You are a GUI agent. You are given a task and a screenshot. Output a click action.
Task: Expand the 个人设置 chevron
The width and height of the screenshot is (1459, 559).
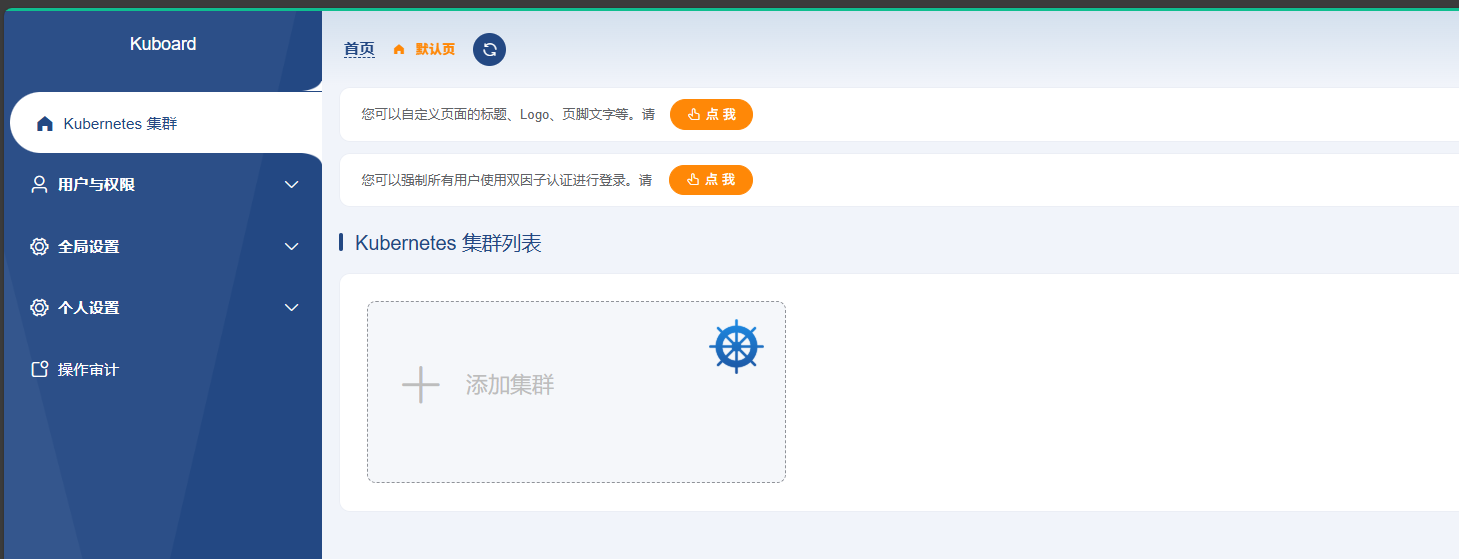(x=292, y=308)
